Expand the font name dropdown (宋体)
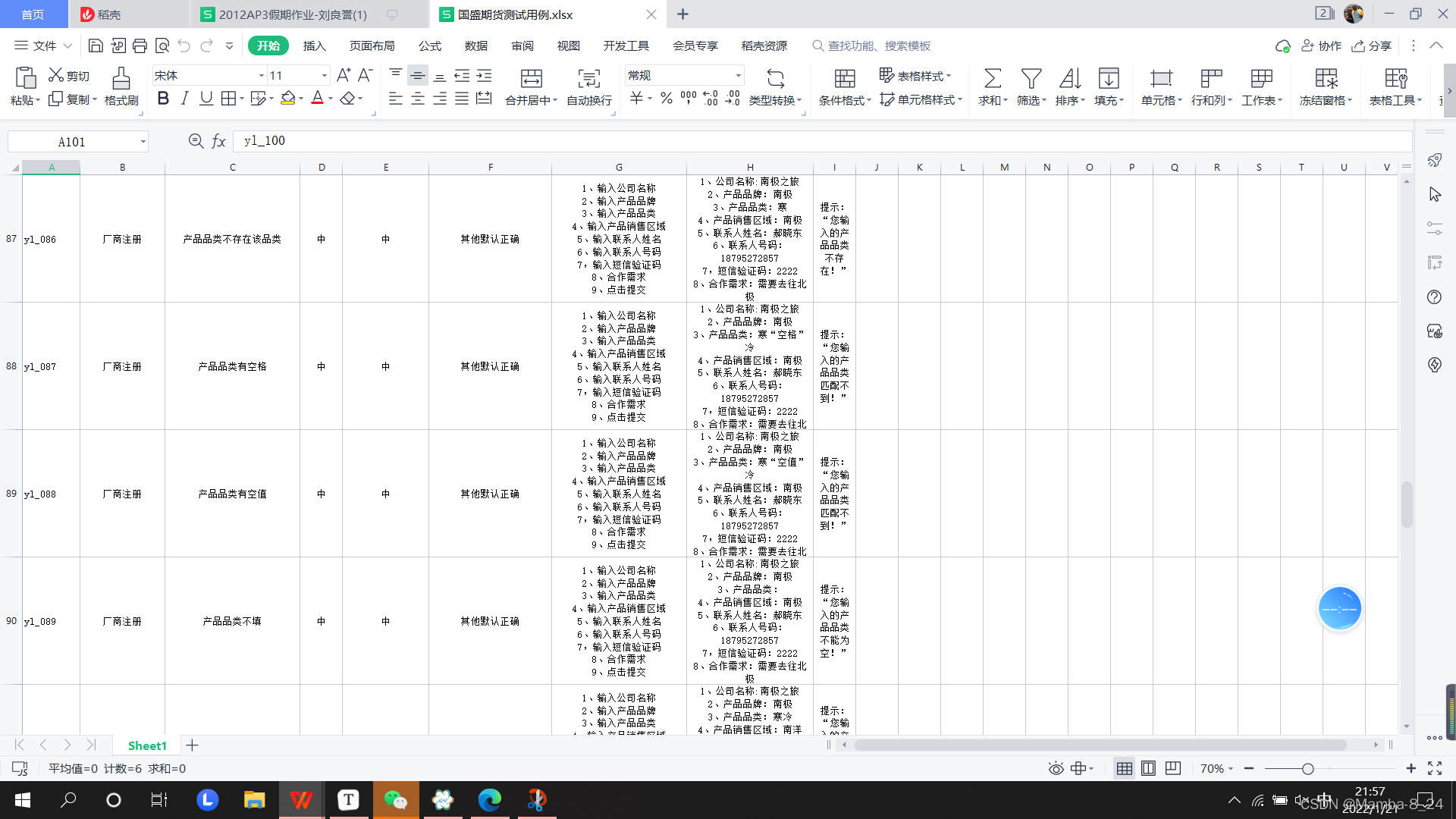1456x819 pixels. tap(261, 76)
